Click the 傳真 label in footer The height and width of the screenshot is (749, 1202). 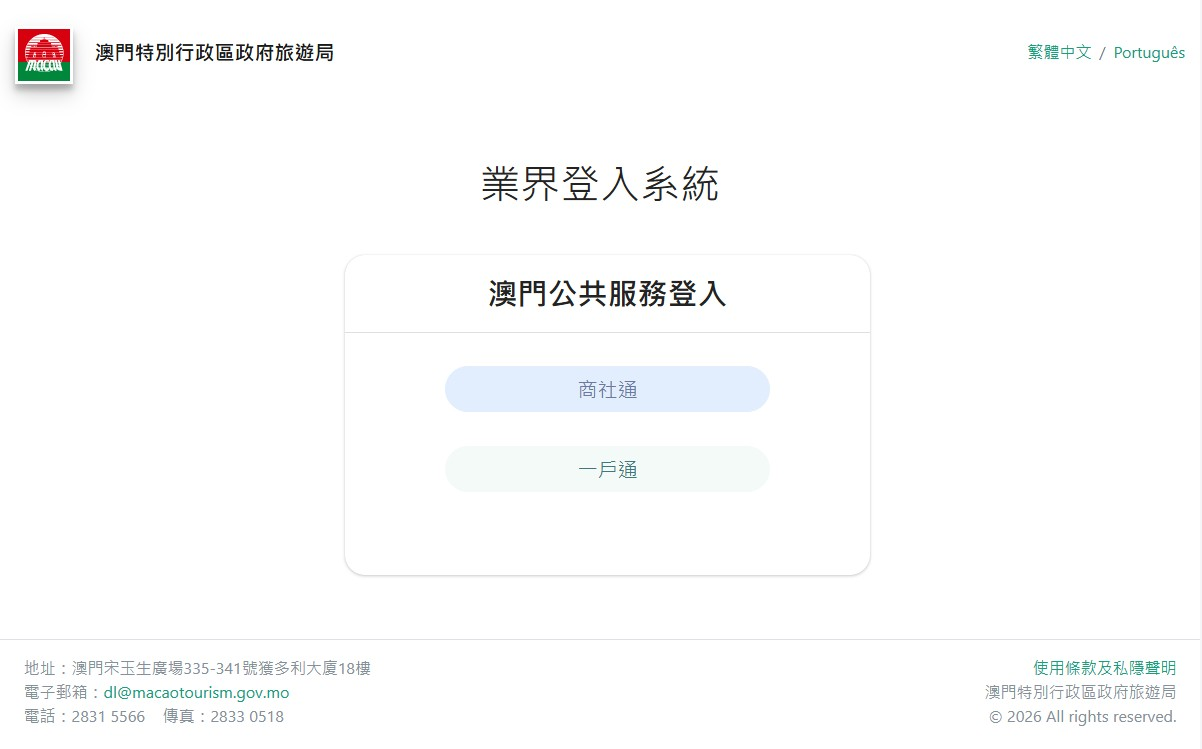(x=179, y=716)
